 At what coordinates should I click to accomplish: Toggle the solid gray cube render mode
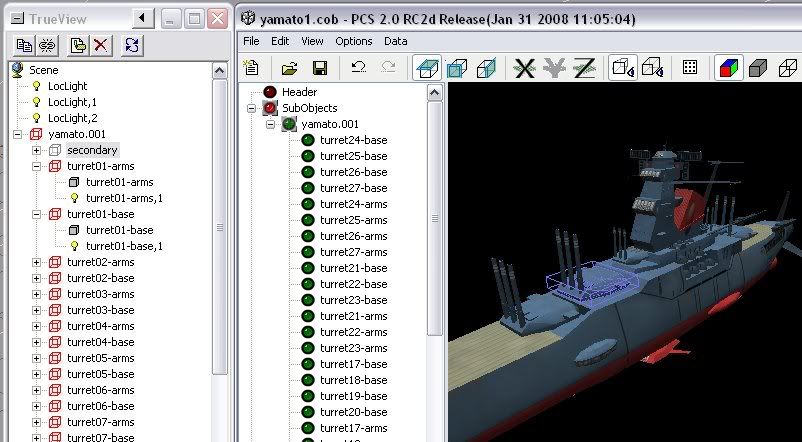click(759, 68)
